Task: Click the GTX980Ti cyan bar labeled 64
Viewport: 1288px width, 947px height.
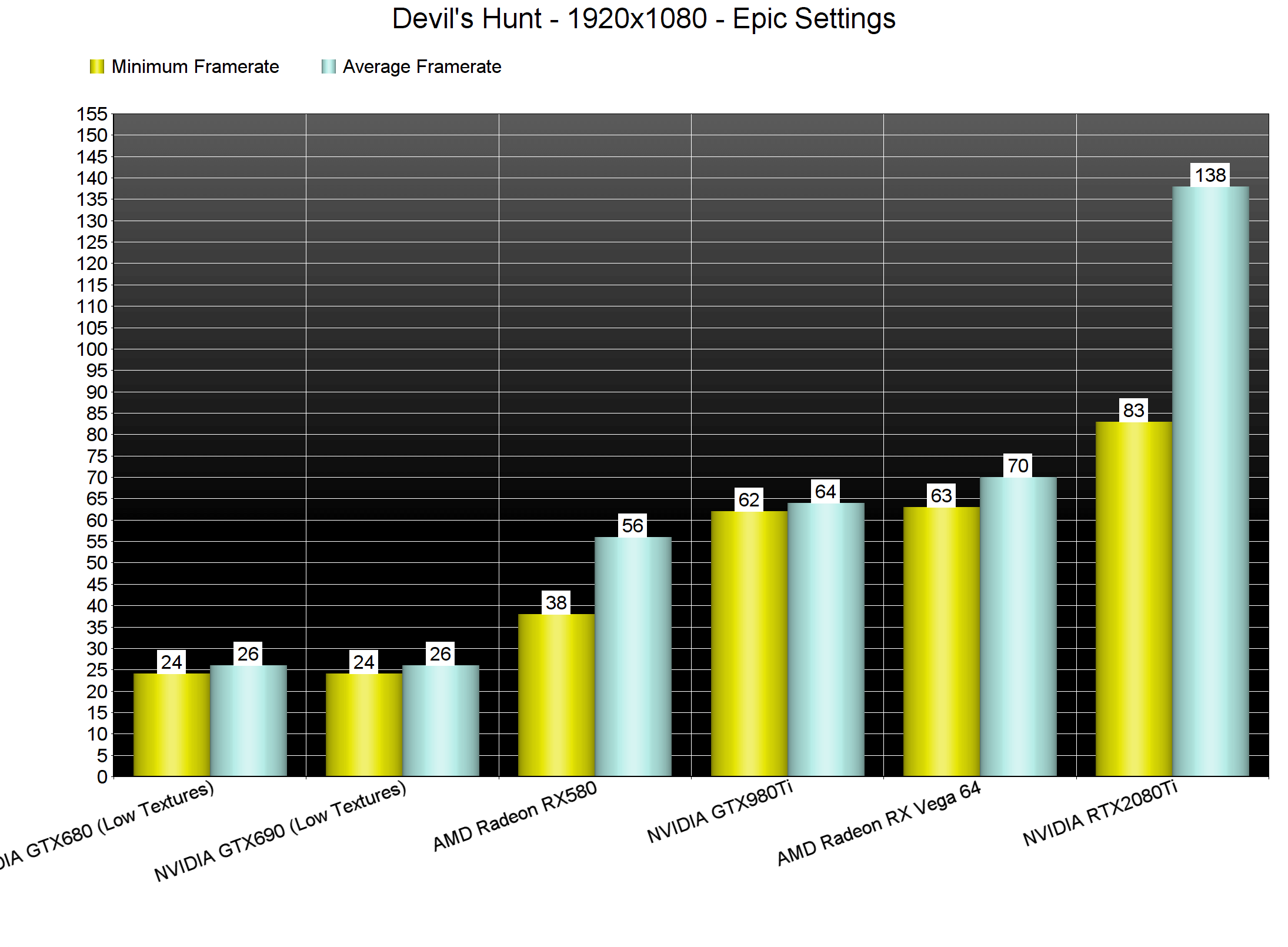Action: (826, 640)
